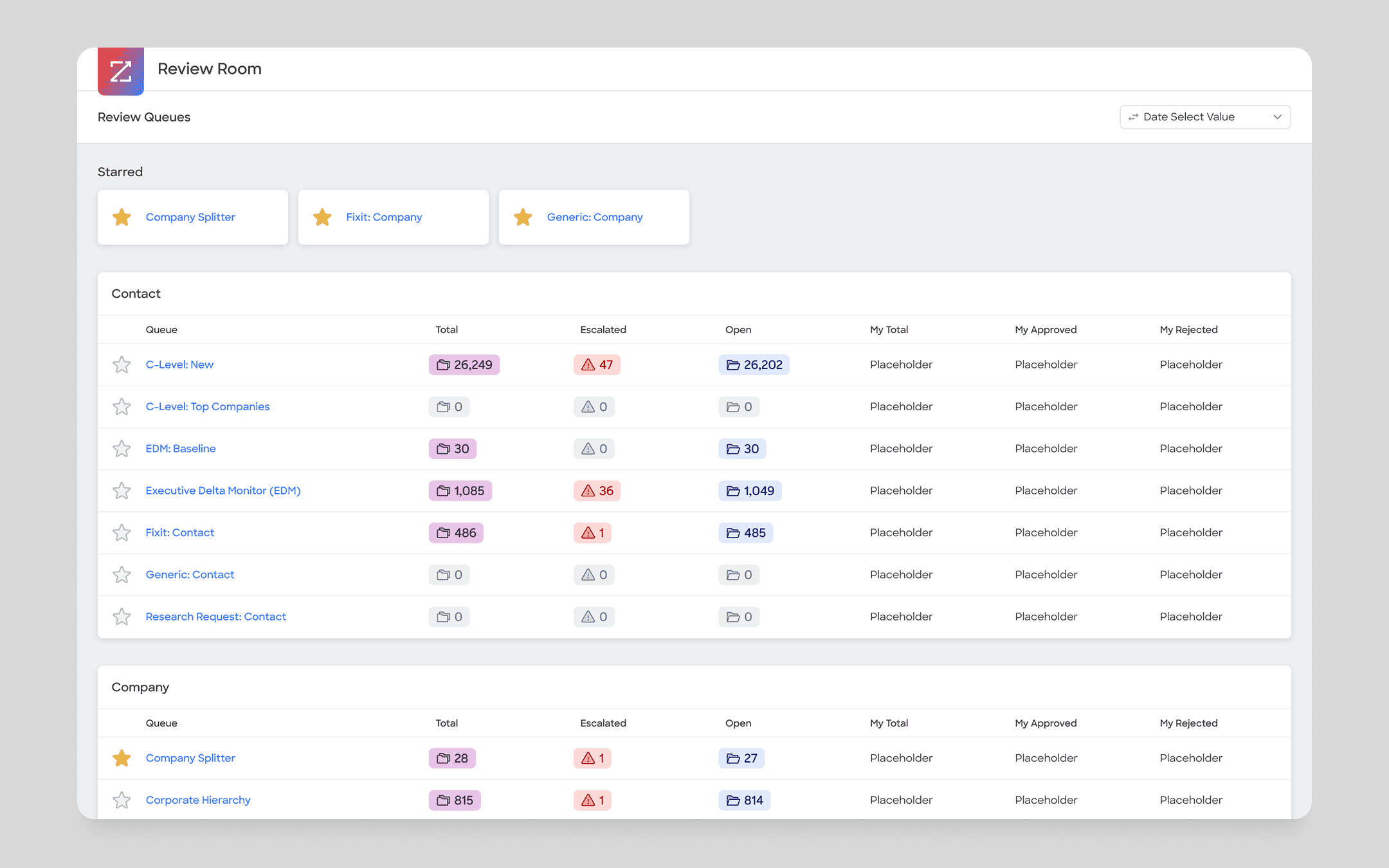Star the C-Level: New queue
Image resolution: width=1389 pixels, height=868 pixels.
coord(122,365)
